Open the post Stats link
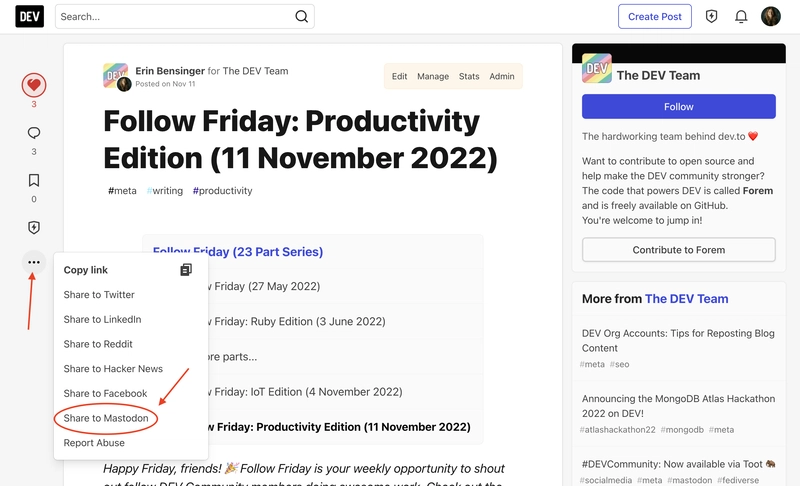 [x=469, y=76]
